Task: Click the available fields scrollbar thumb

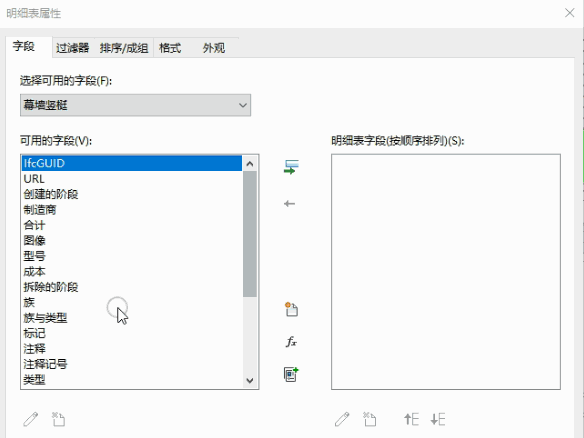Action: [250, 234]
